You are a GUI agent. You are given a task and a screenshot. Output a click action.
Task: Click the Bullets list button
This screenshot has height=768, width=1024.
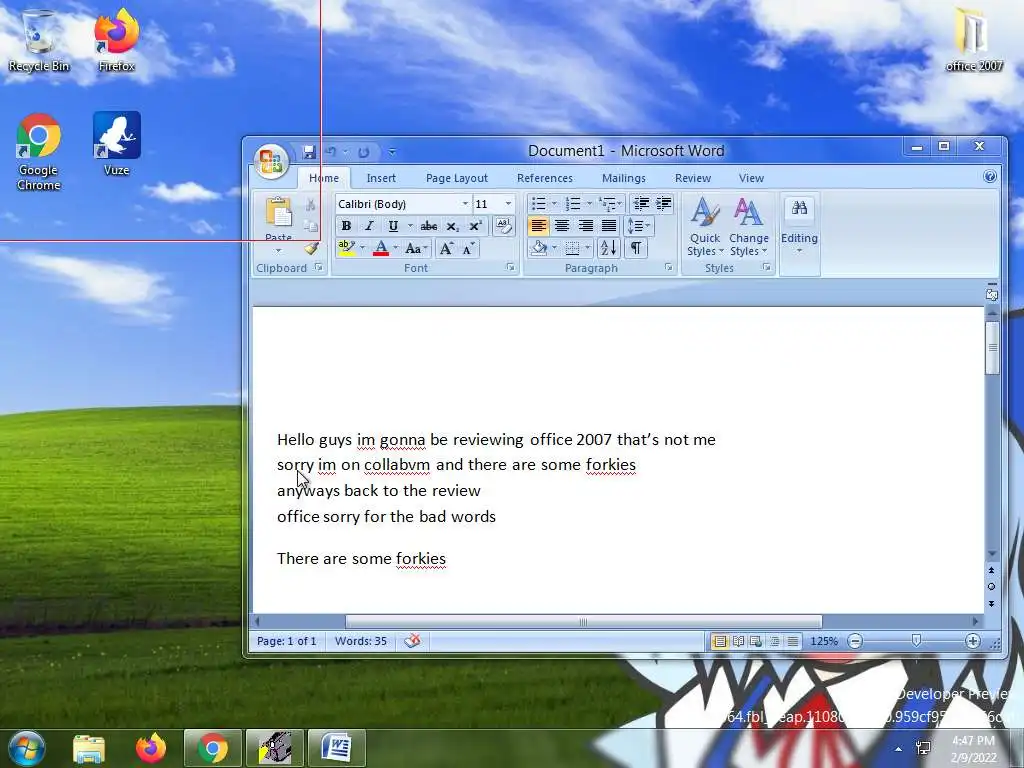[539, 204]
